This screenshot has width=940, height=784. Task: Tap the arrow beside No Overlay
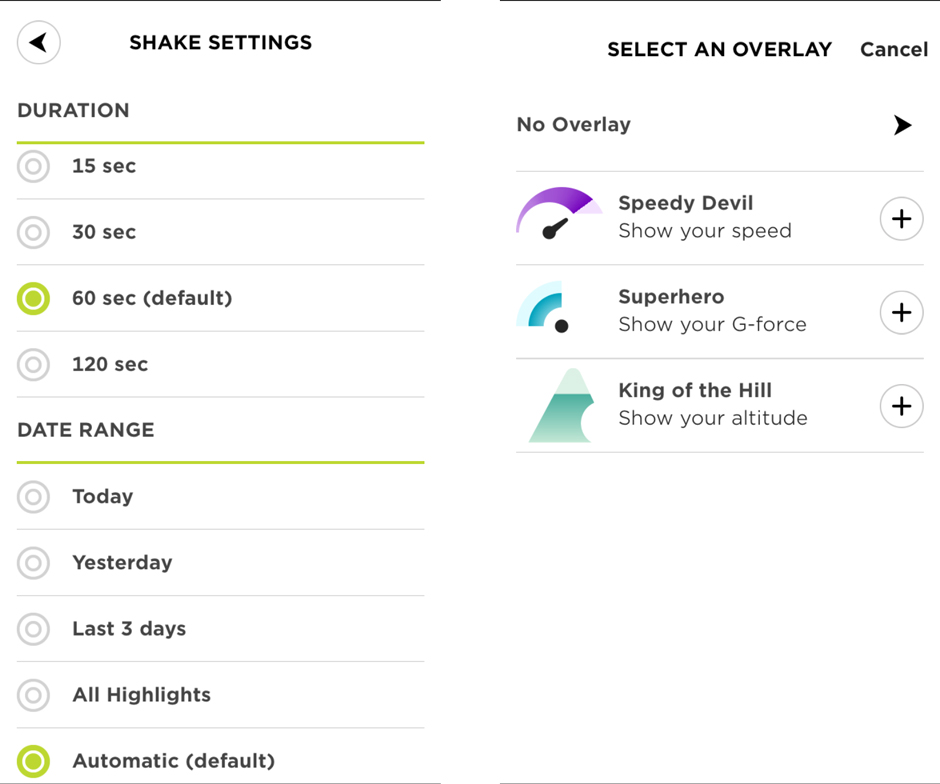902,125
